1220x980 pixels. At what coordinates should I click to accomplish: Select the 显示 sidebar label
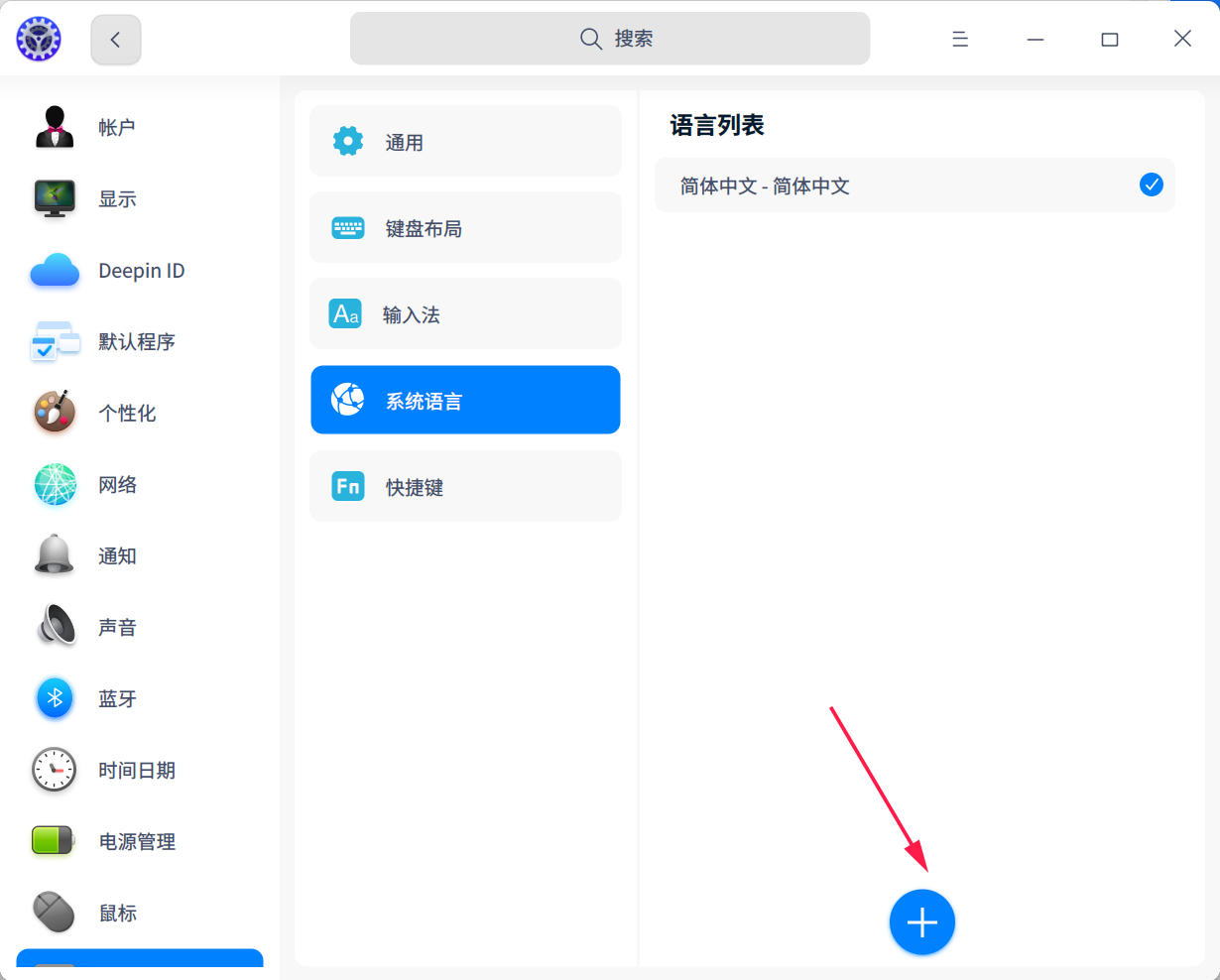(117, 198)
